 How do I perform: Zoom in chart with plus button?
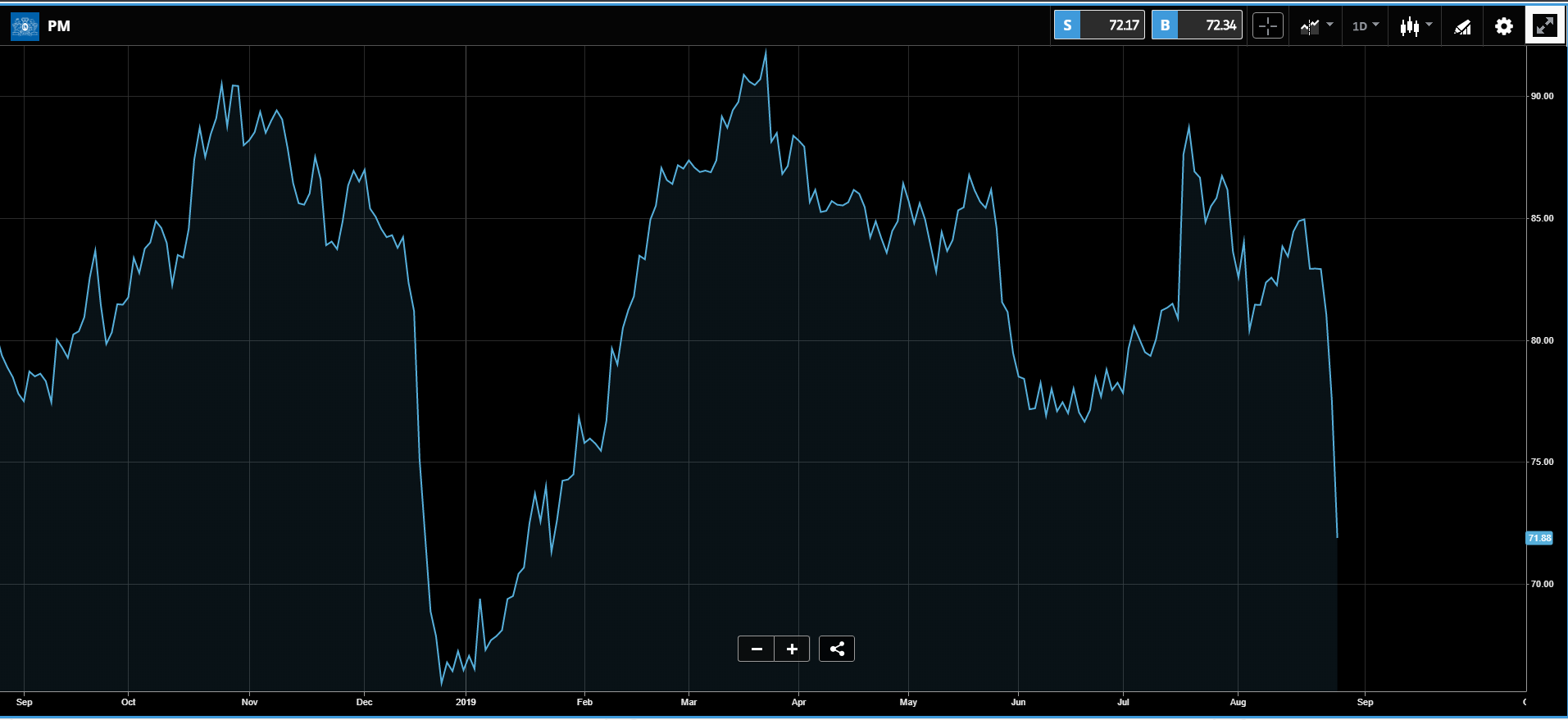[792, 649]
